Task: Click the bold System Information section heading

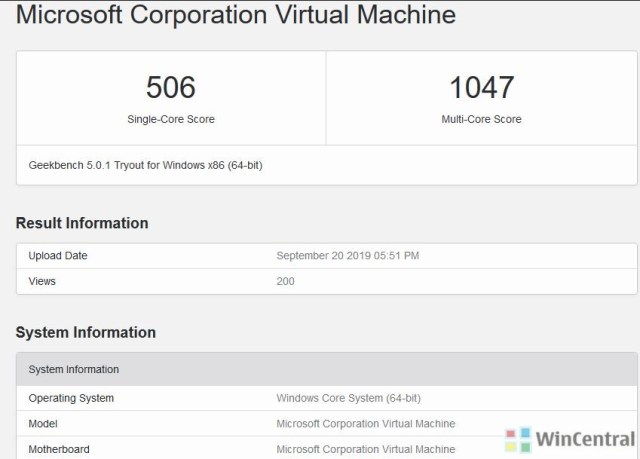Action: tap(86, 333)
